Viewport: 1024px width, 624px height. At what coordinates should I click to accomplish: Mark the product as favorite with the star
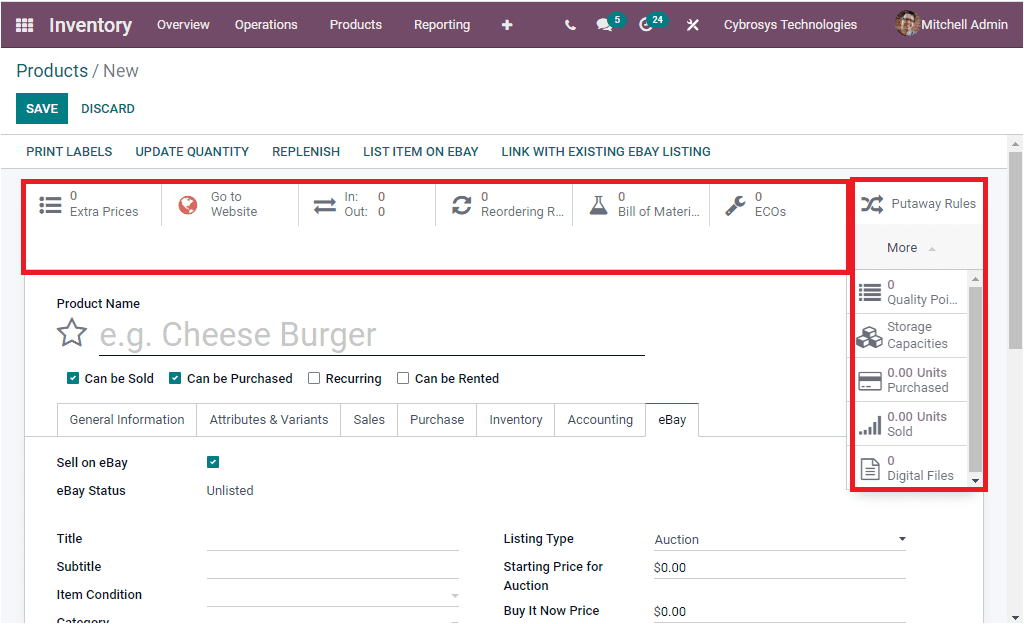coord(71,332)
